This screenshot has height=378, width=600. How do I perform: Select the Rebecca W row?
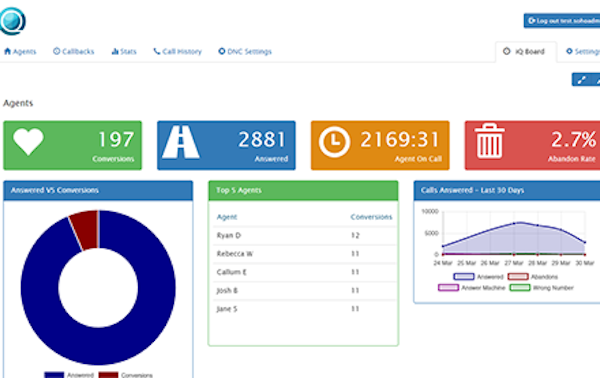(305, 254)
